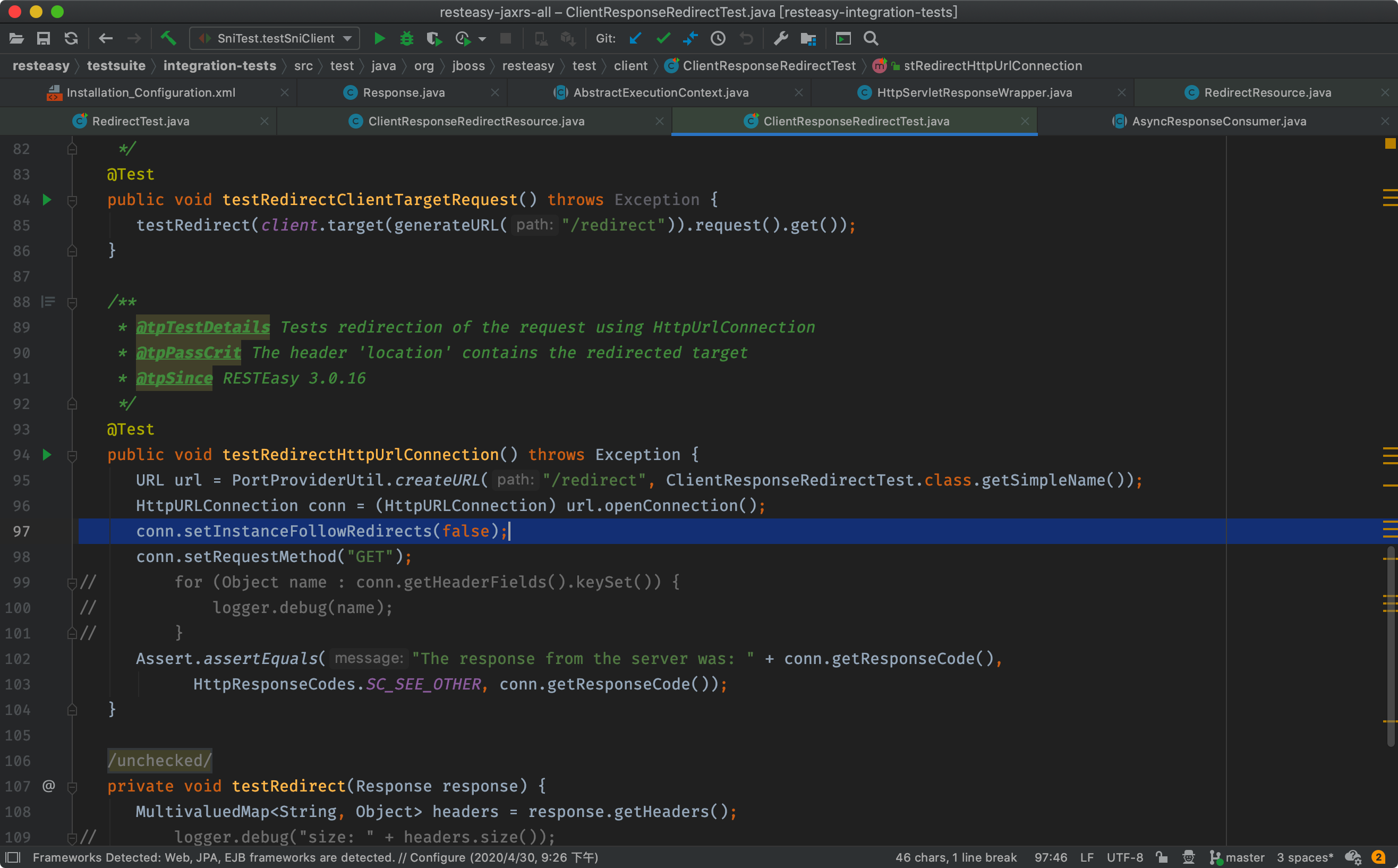Viewport: 1398px width, 868px height.
Task: Open master git branch popup
Action: [x=1238, y=857]
